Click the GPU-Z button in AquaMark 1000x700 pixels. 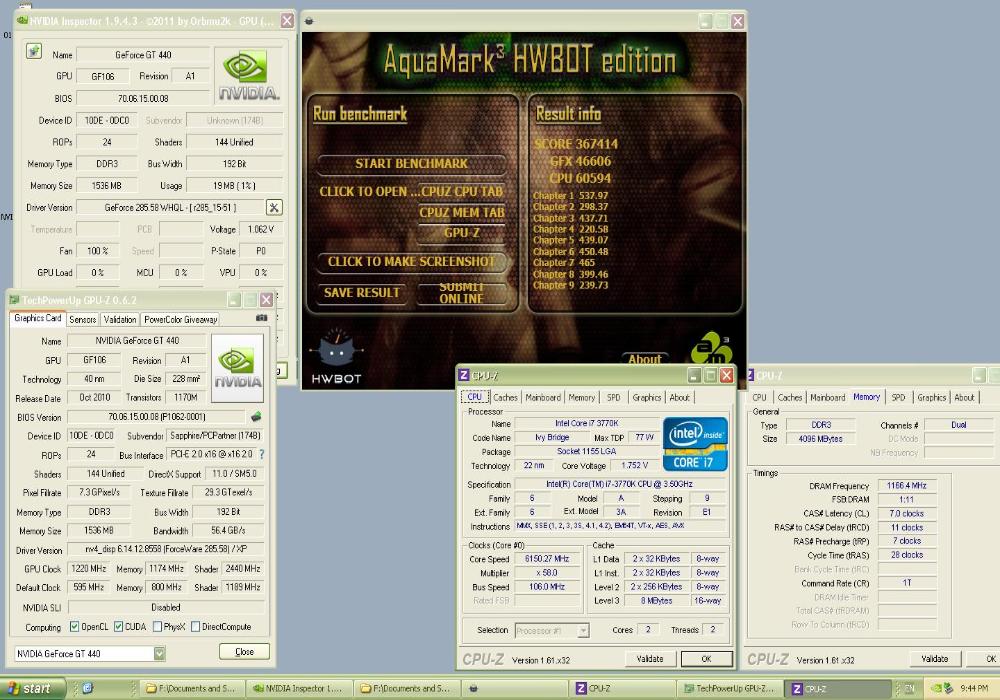tap(462, 233)
